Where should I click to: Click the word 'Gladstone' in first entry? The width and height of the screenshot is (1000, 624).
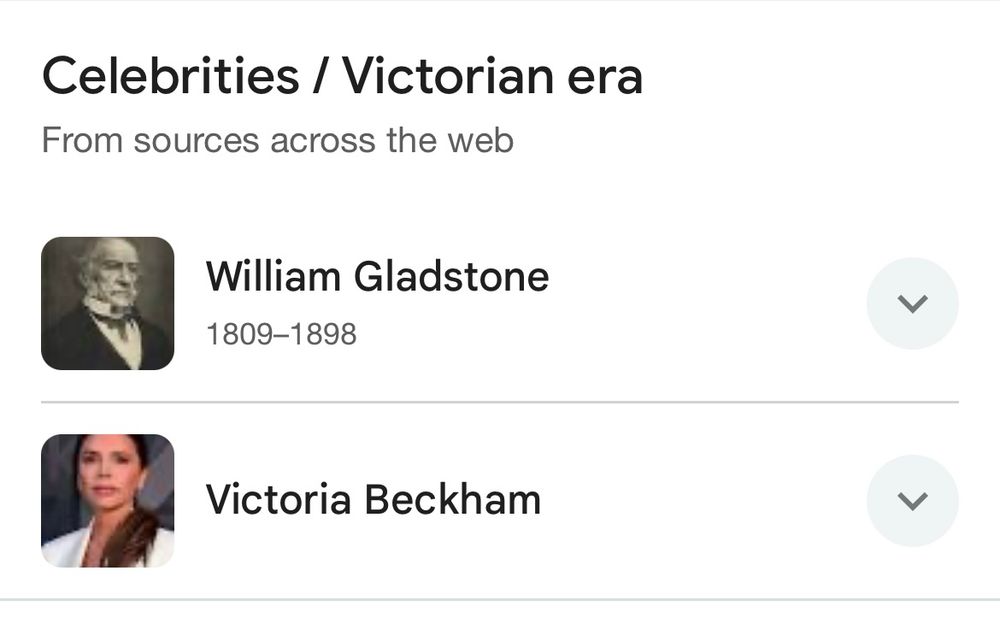pos(451,276)
